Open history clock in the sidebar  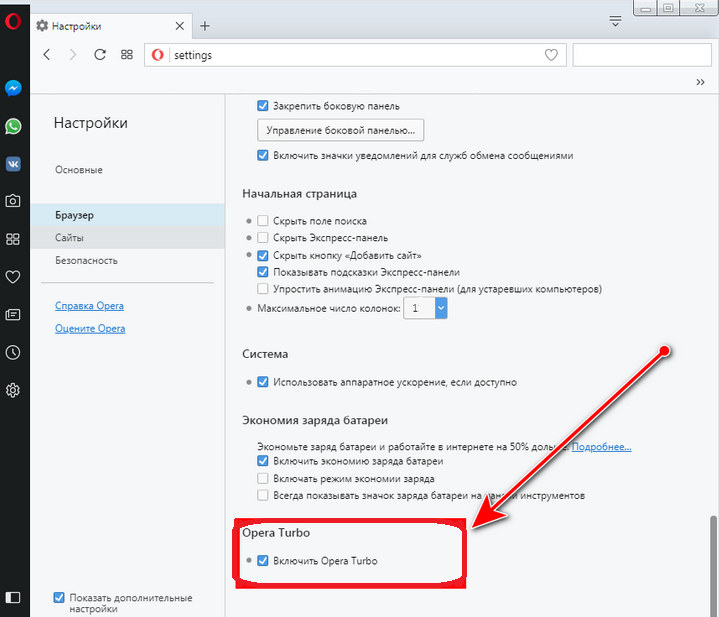pyautogui.click(x=13, y=352)
